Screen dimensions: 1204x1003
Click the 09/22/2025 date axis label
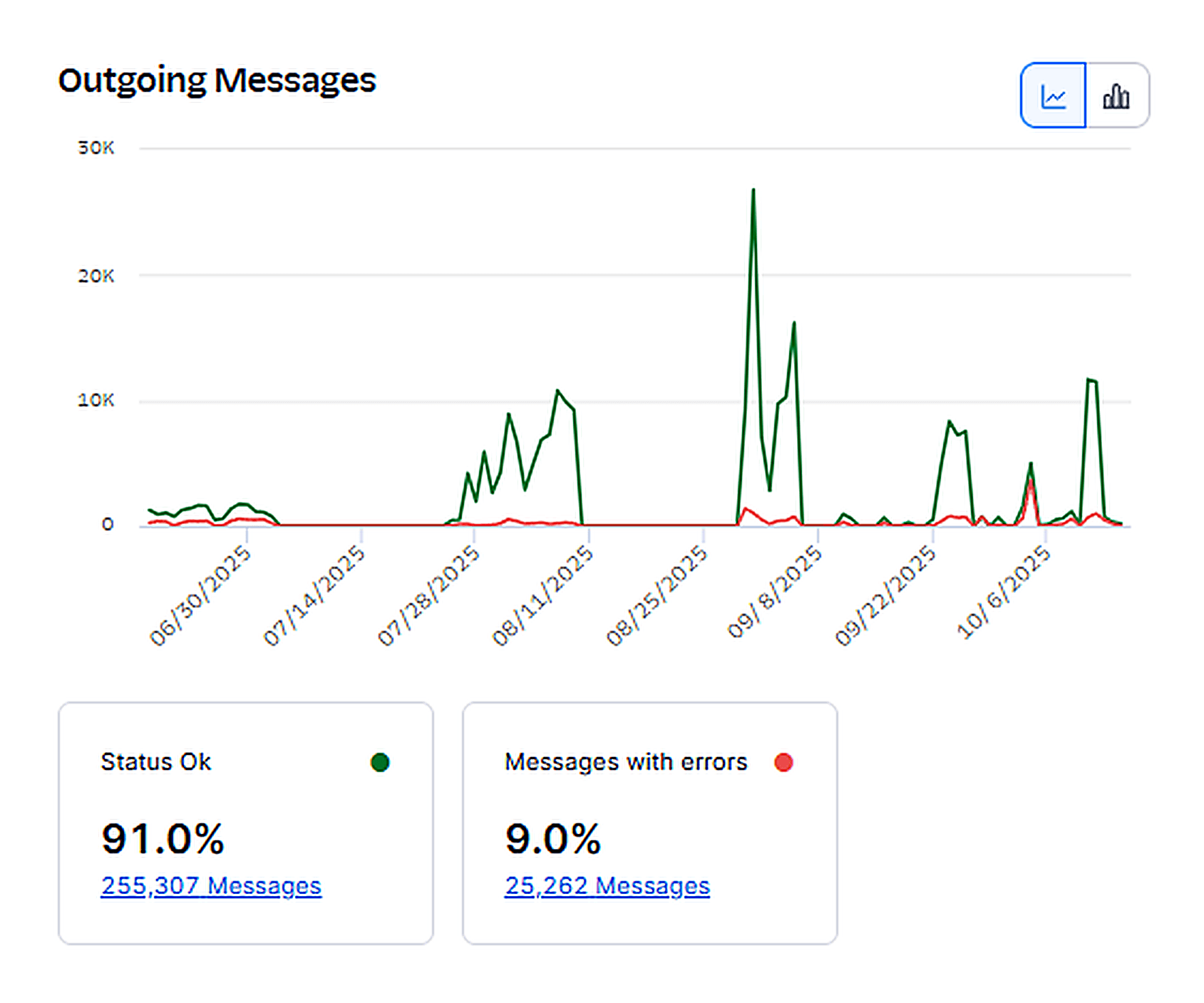885,596
